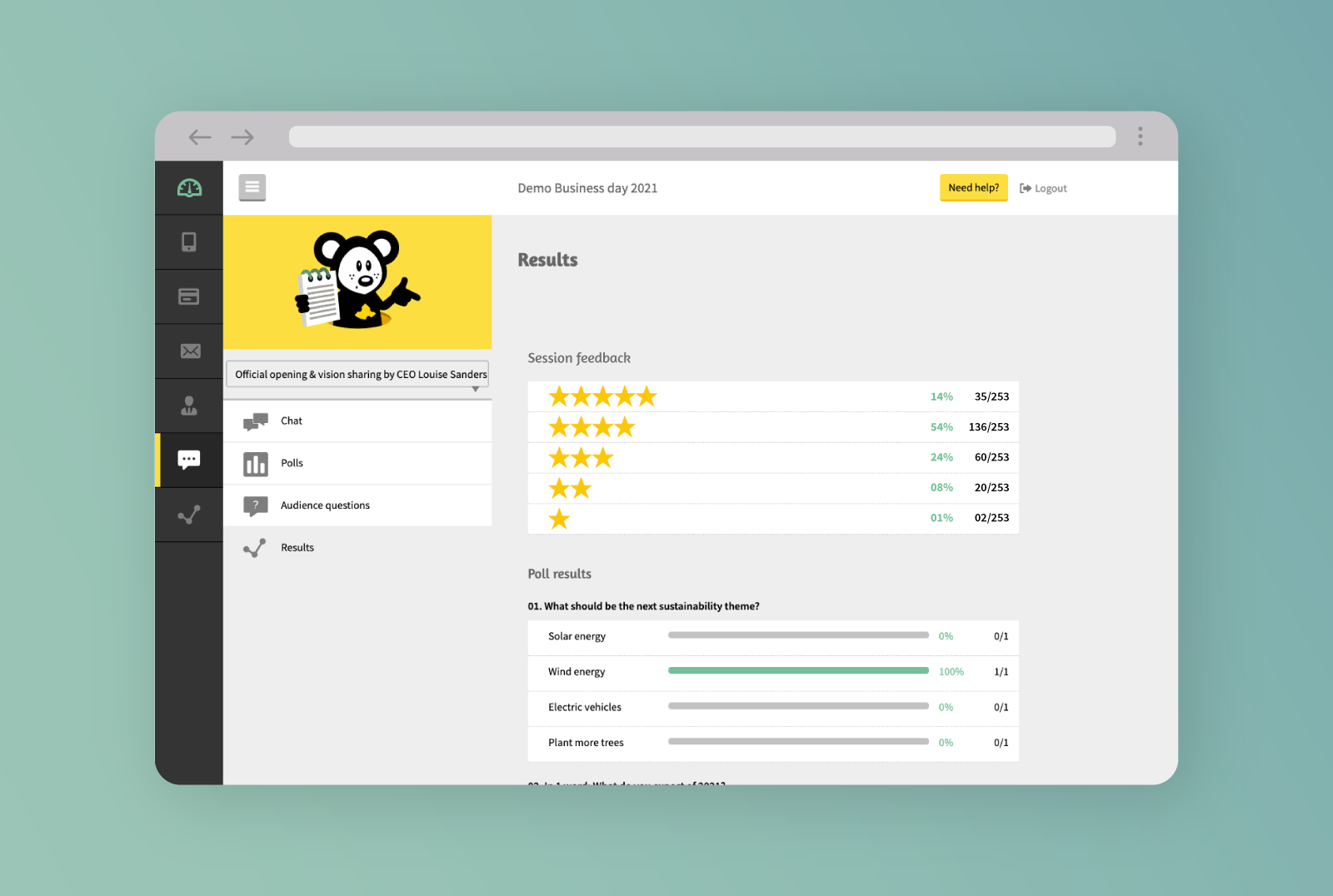Open the card/payment sidebar icon
1333x896 pixels.
(189, 296)
